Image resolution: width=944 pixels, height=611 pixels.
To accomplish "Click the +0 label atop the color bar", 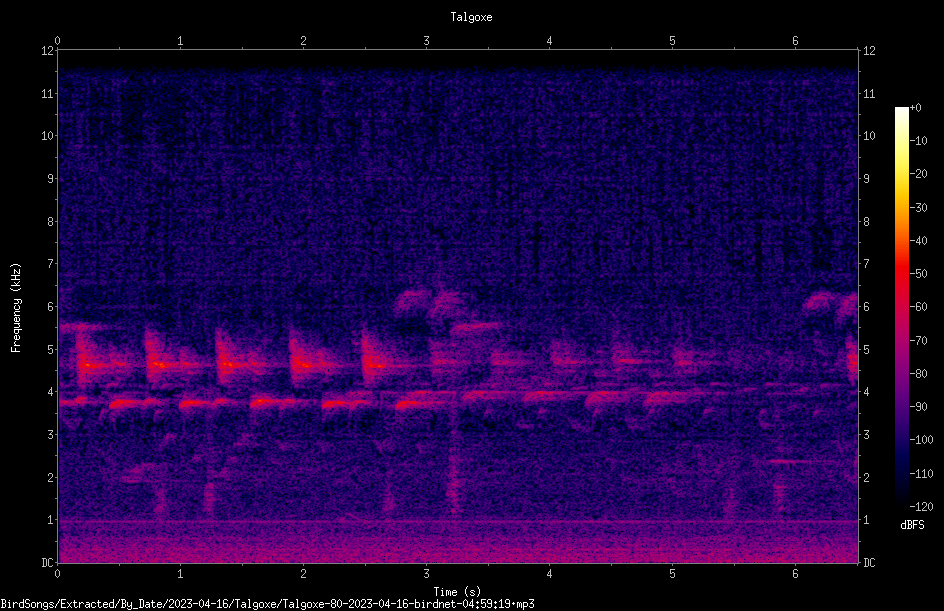I will tap(916, 108).
